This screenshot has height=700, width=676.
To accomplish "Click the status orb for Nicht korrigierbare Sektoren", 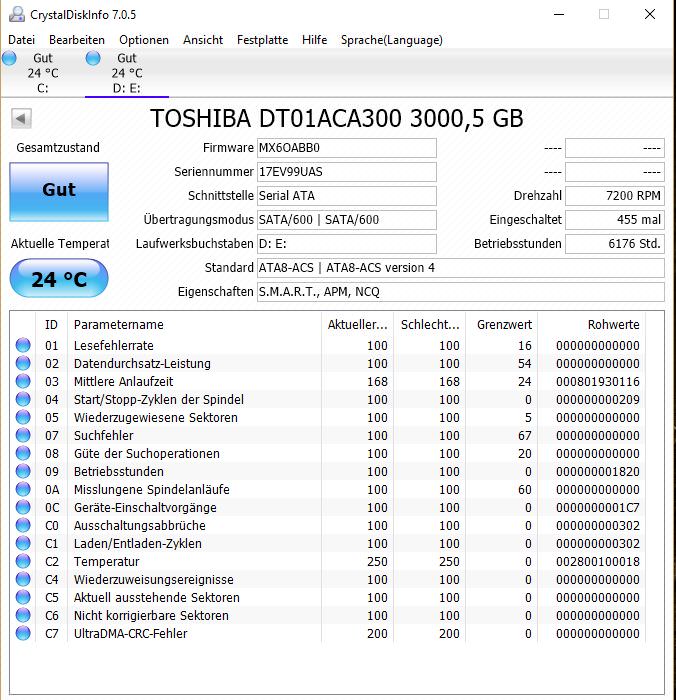I will [23, 615].
